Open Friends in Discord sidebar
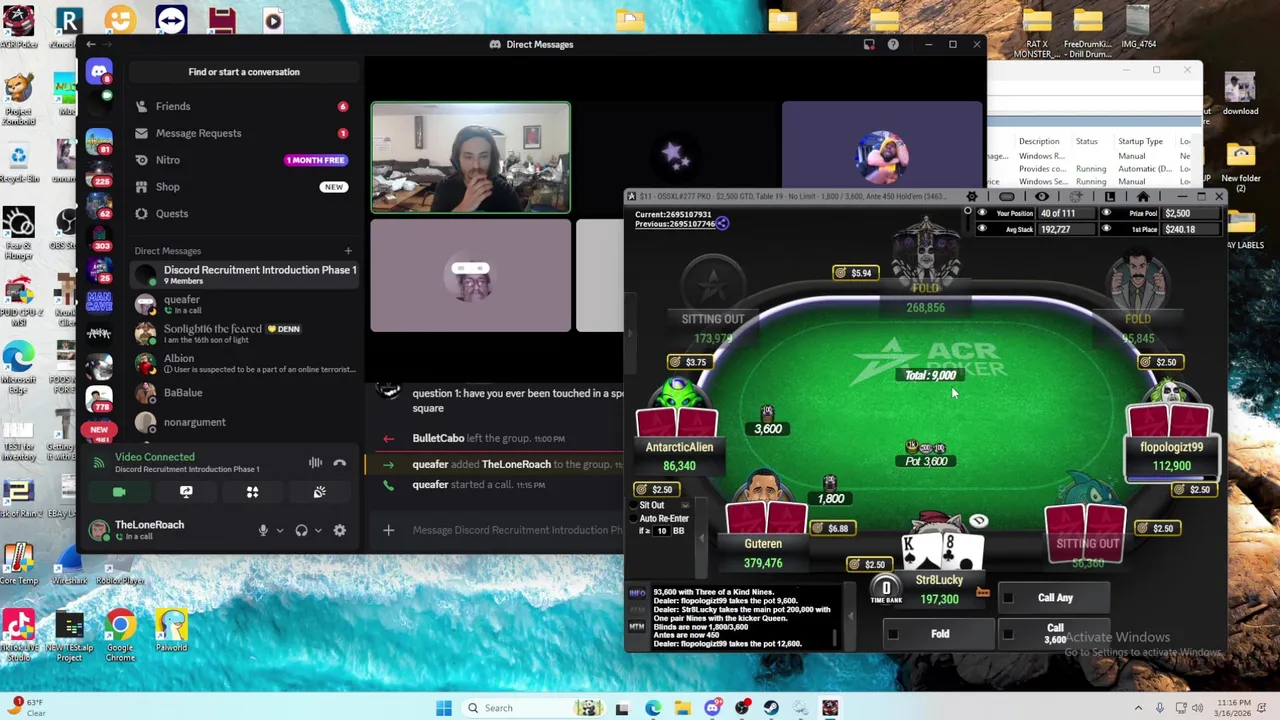The width and height of the screenshot is (1280, 720). coord(243,106)
